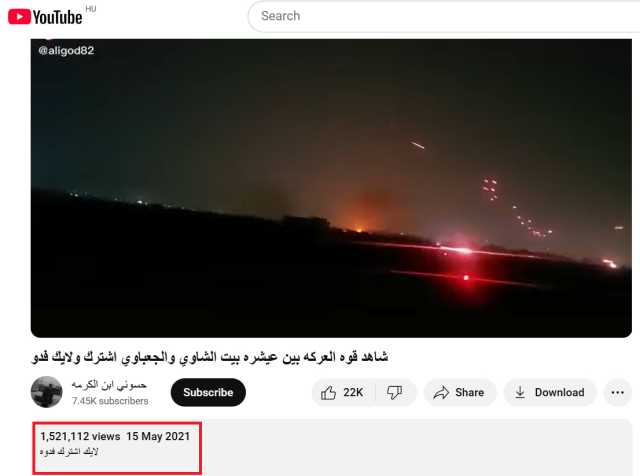Viewport: 640px width, 476px height.
Task: Expand the video description box
Action: point(331,447)
